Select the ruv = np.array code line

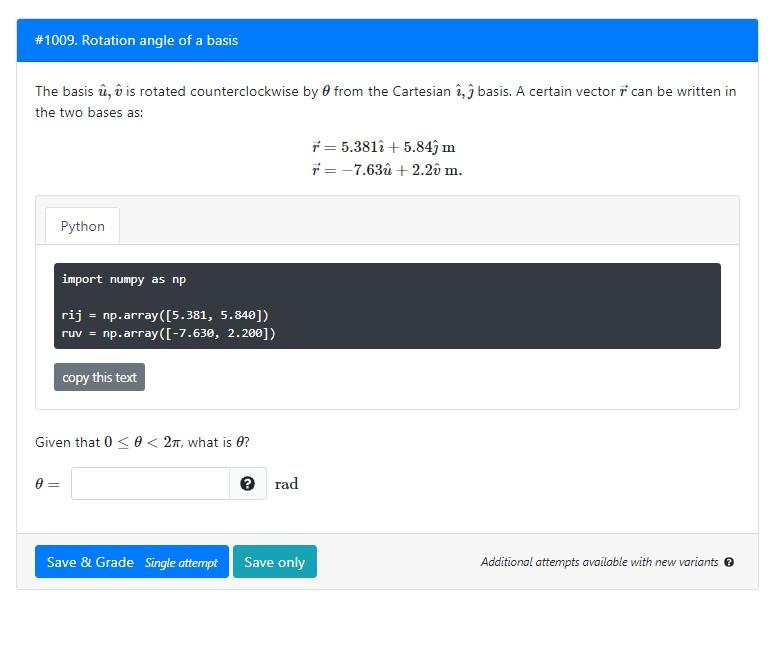[168, 333]
